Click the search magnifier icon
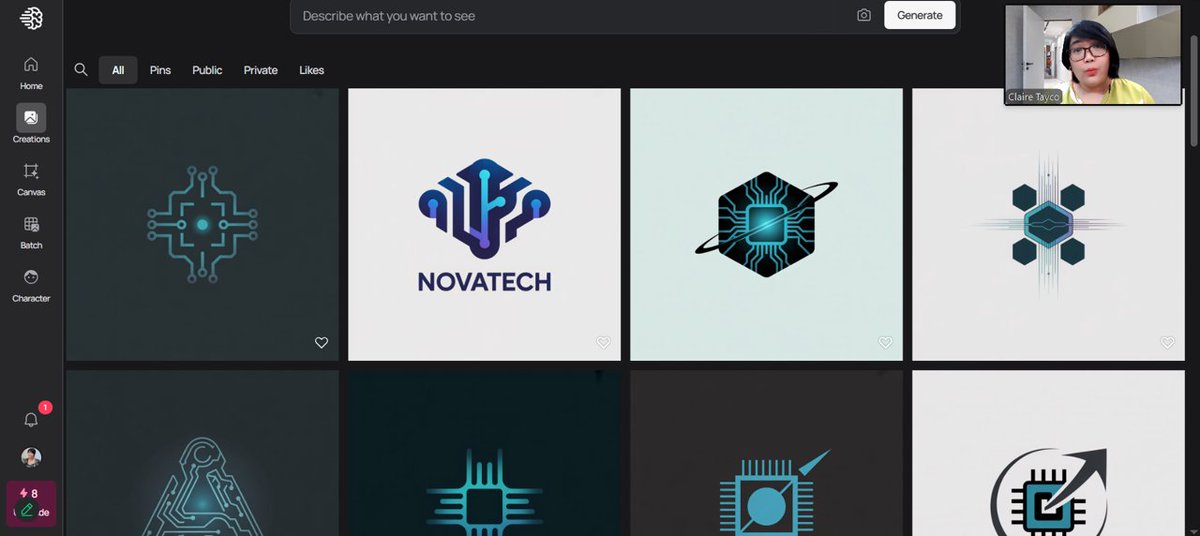Screen dimensions: 1200x536 [x=81, y=70]
